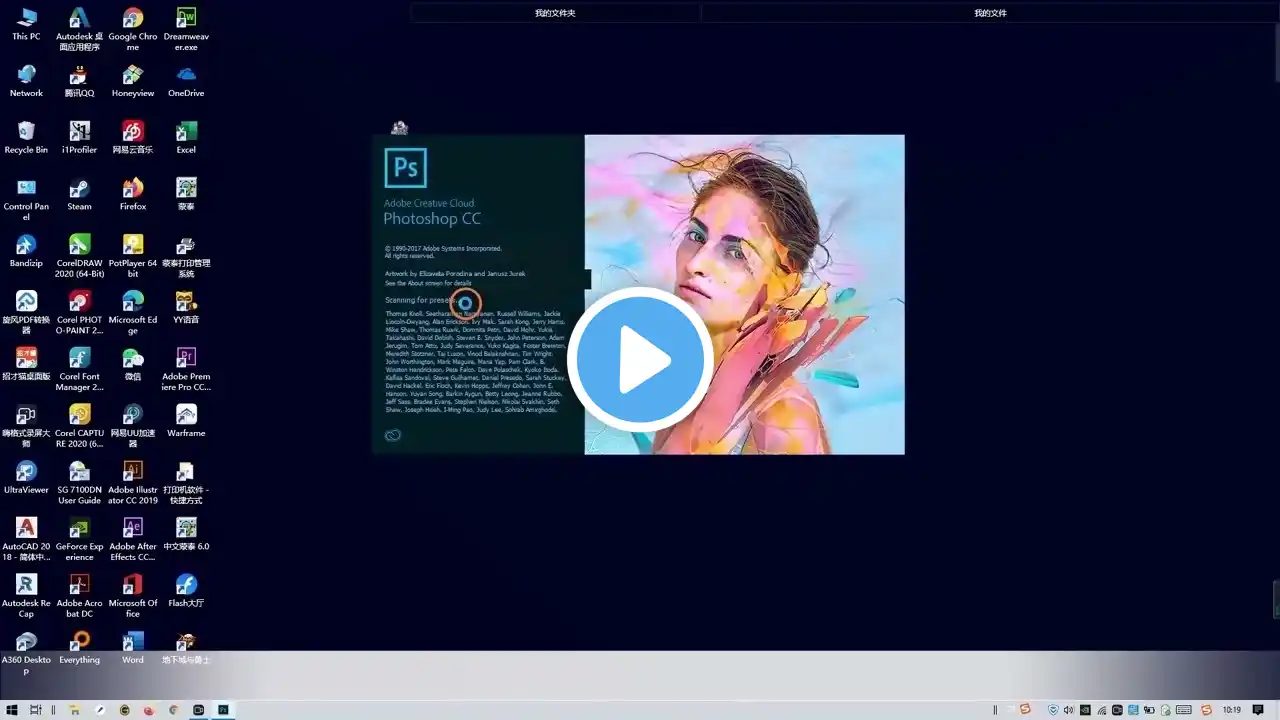The width and height of the screenshot is (1280, 720).
Task: Open the YY语音 desktop shortcut
Action: (x=186, y=308)
